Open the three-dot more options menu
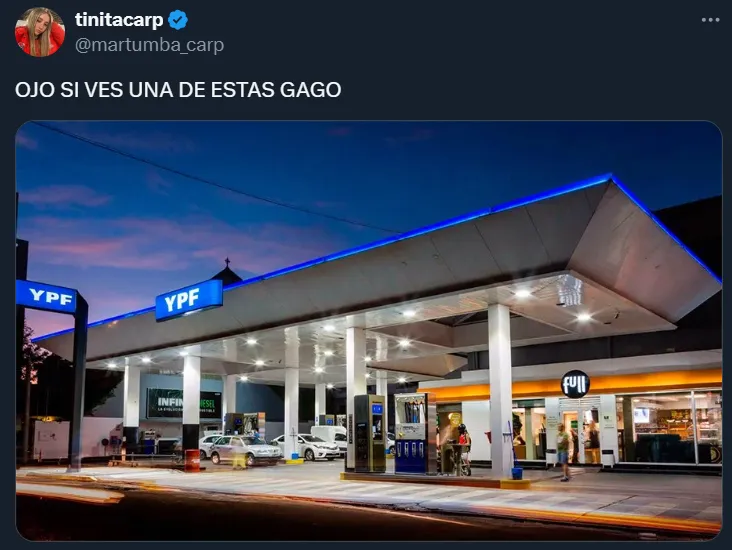Image resolution: width=732 pixels, height=550 pixels. pyautogui.click(x=710, y=20)
